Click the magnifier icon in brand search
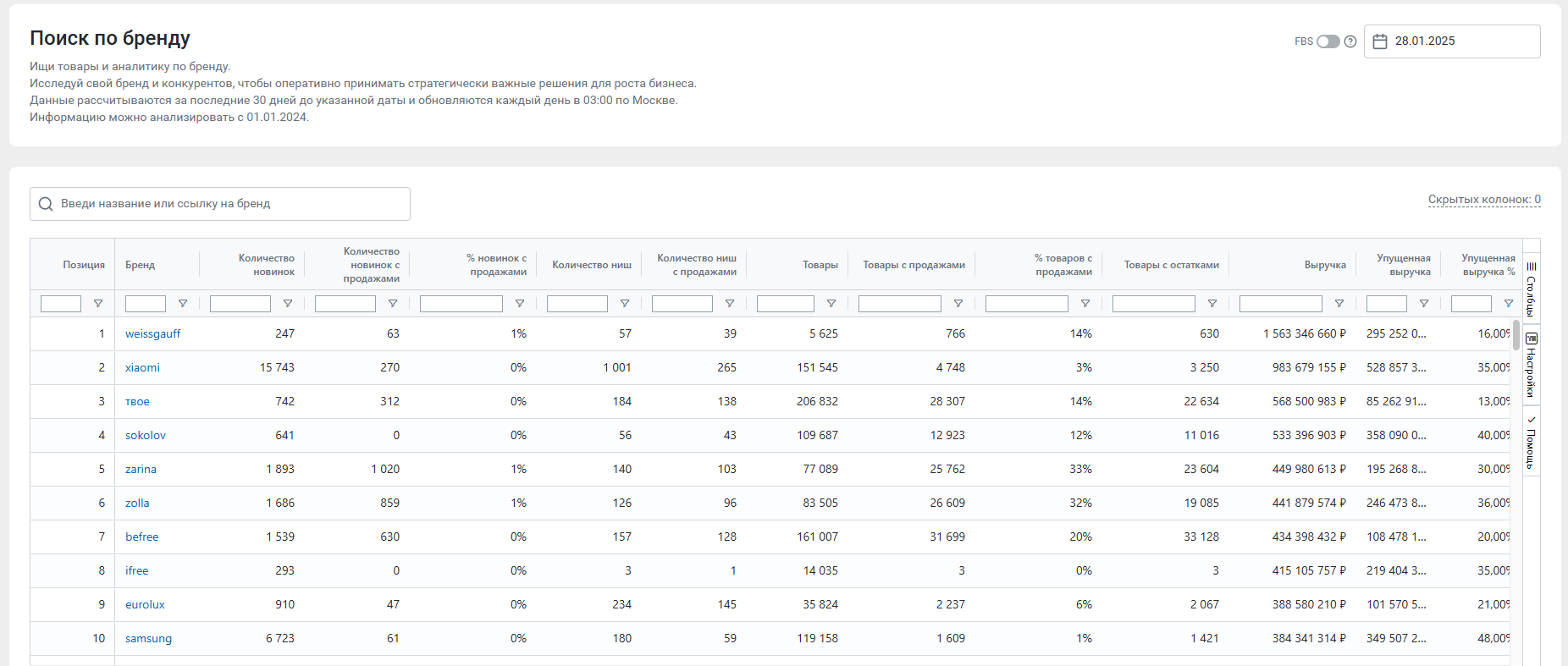This screenshot has height=666, width=1568. (46, 204)
